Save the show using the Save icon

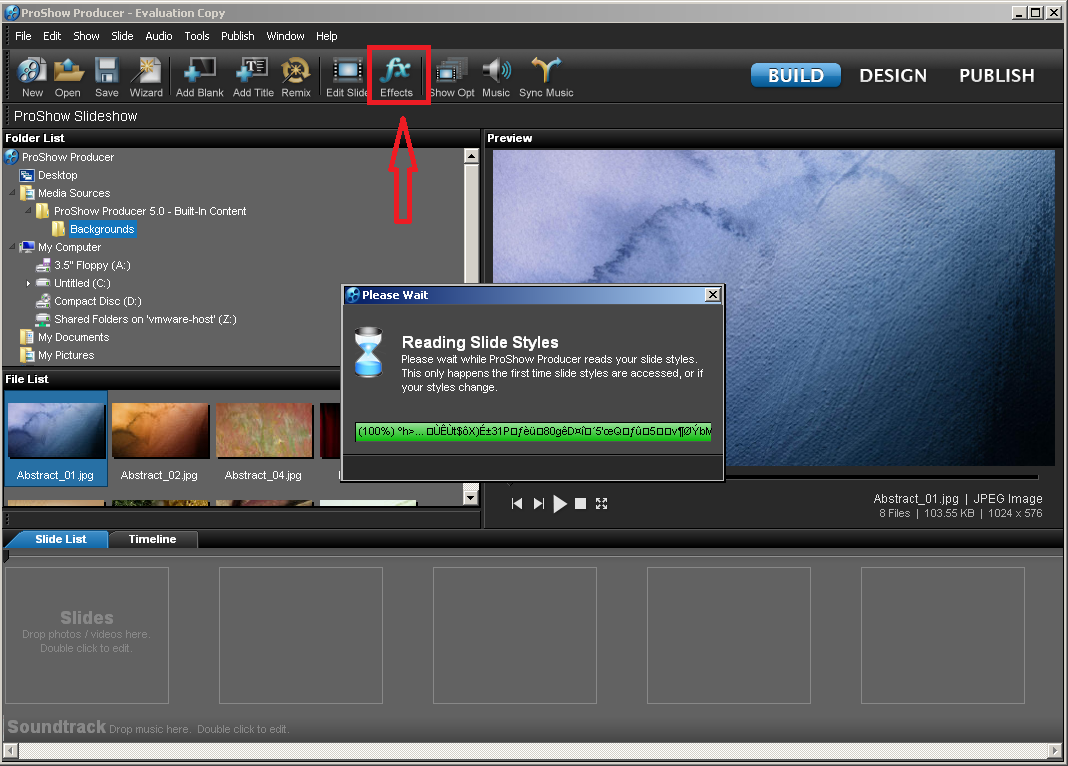(106, 77)
